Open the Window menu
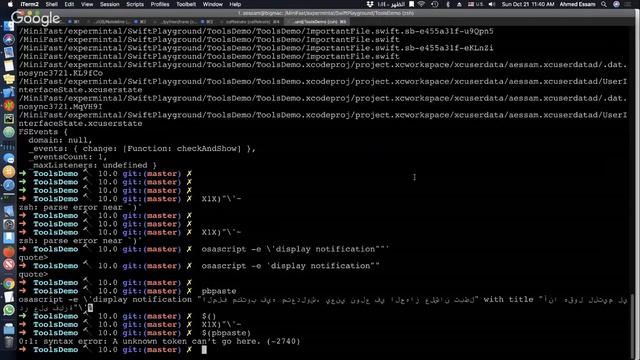The width and height of the screenshot is (640, 360). pos(213,4)
